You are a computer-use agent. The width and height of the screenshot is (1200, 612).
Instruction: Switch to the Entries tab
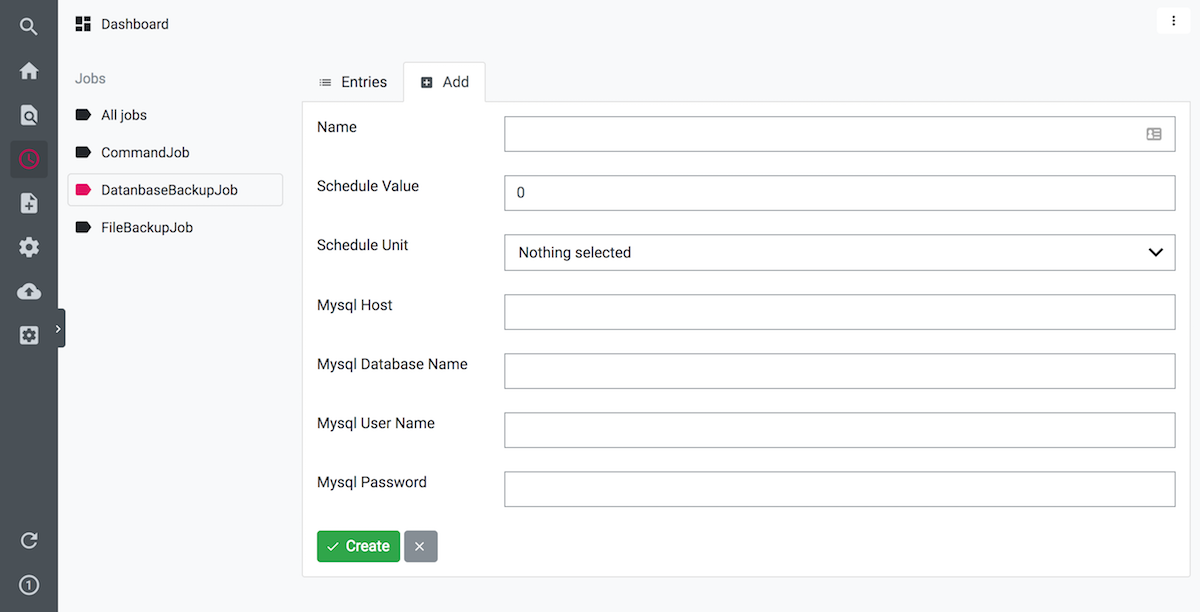[353, 82]
